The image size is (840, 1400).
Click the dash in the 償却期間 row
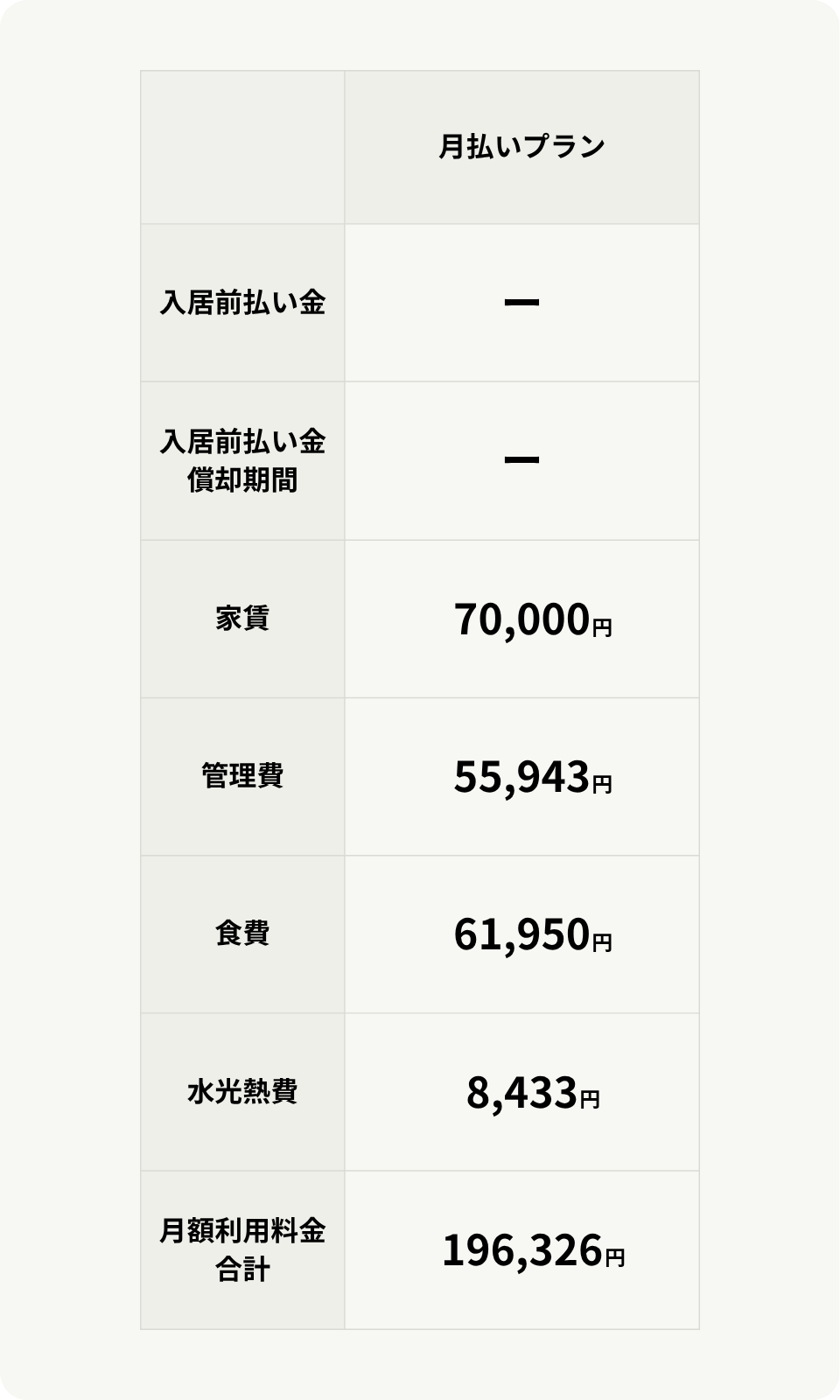(x=521, y=460)
